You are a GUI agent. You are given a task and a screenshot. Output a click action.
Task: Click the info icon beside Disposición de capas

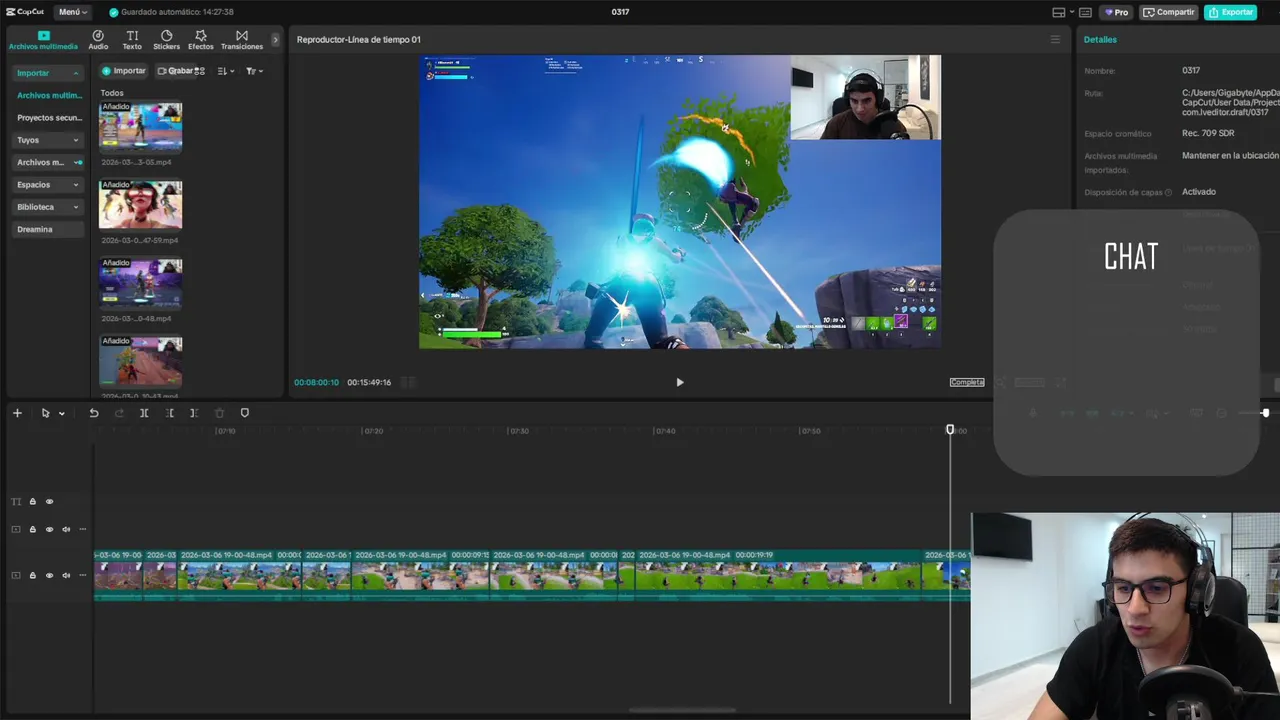[1169, 192]
